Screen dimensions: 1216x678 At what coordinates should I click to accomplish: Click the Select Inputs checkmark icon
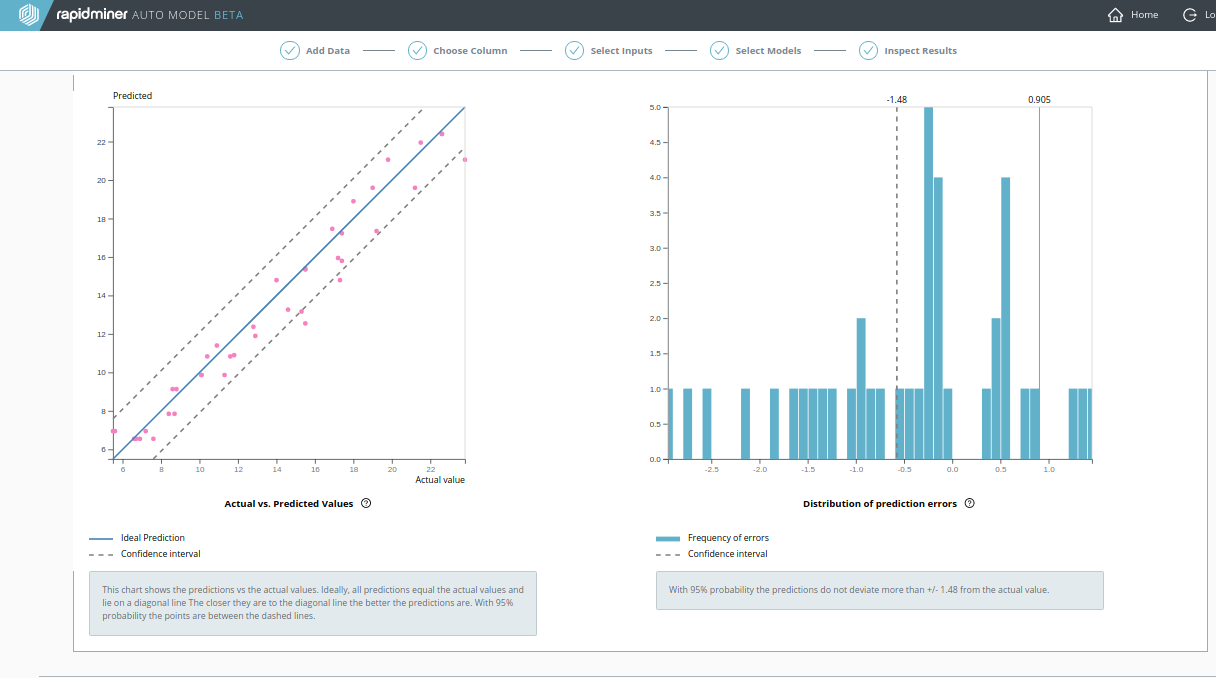click(x=574, y=51)
